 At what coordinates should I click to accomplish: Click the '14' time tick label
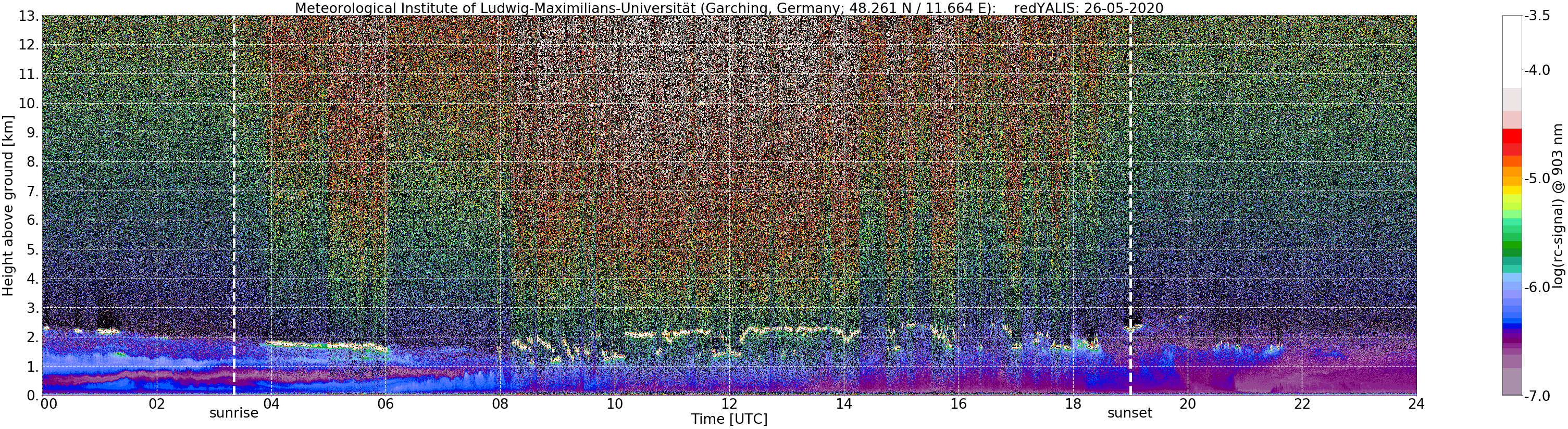point(844,404)
